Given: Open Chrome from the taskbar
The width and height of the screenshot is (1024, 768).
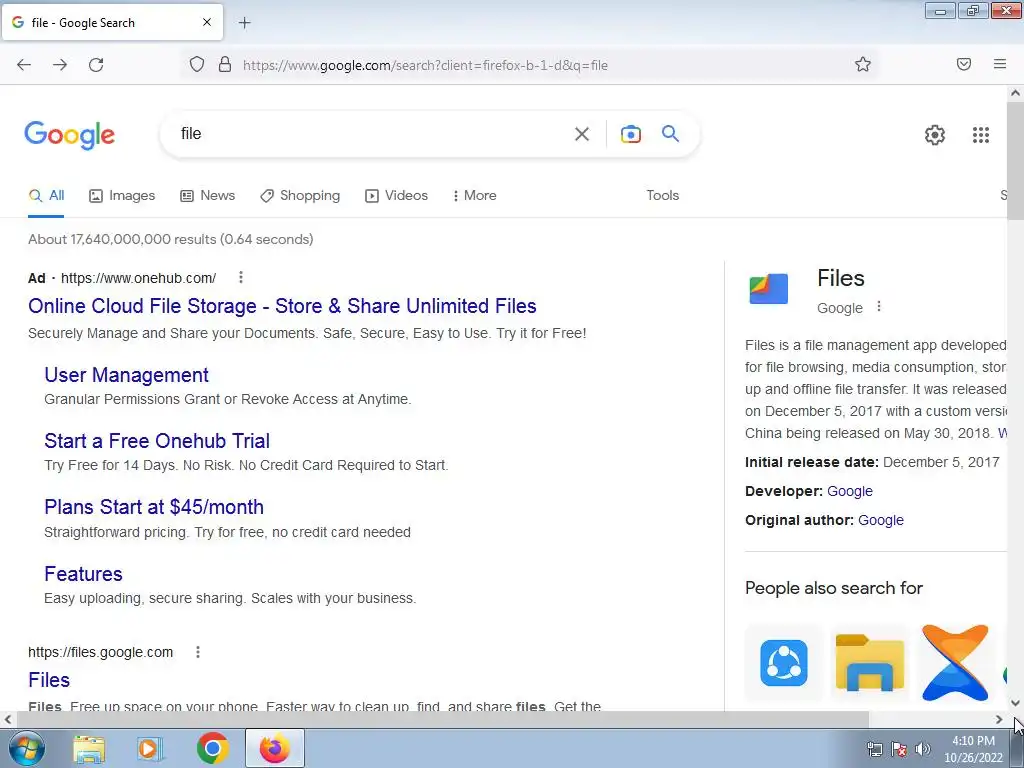Looking at the screenshot, I should tap(212, 748).
